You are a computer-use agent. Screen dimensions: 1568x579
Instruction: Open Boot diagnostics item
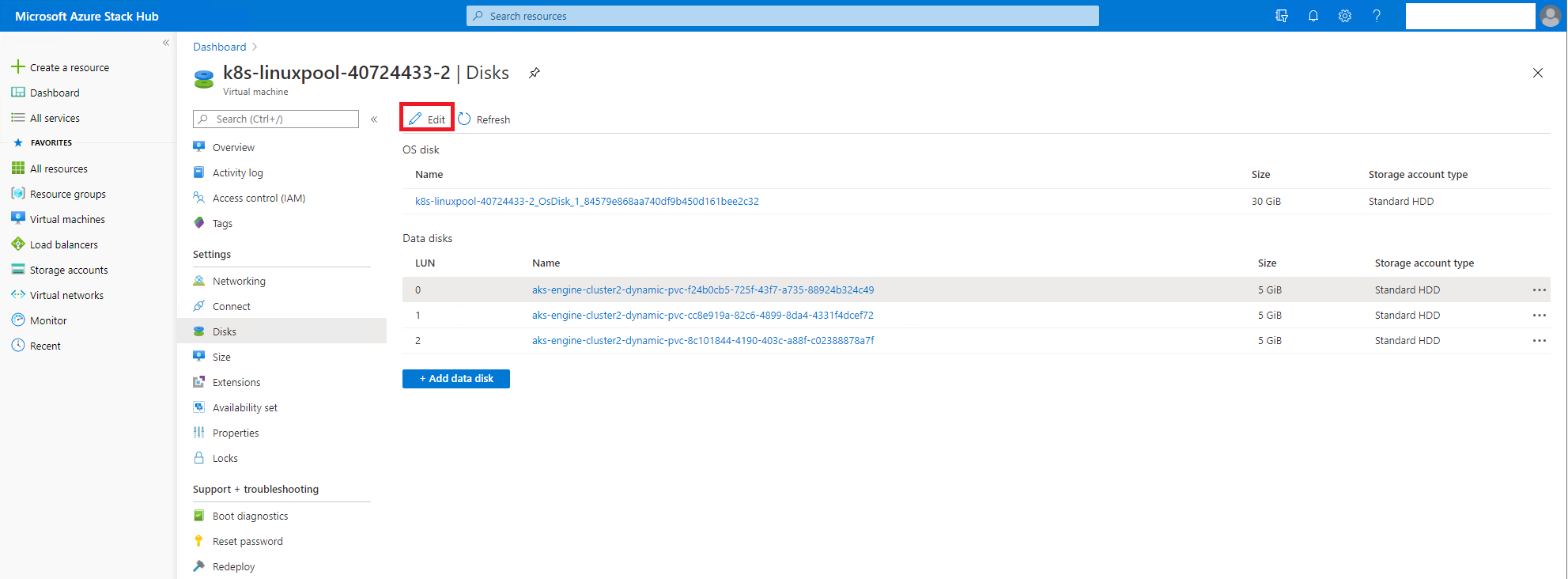click(250, 516)
